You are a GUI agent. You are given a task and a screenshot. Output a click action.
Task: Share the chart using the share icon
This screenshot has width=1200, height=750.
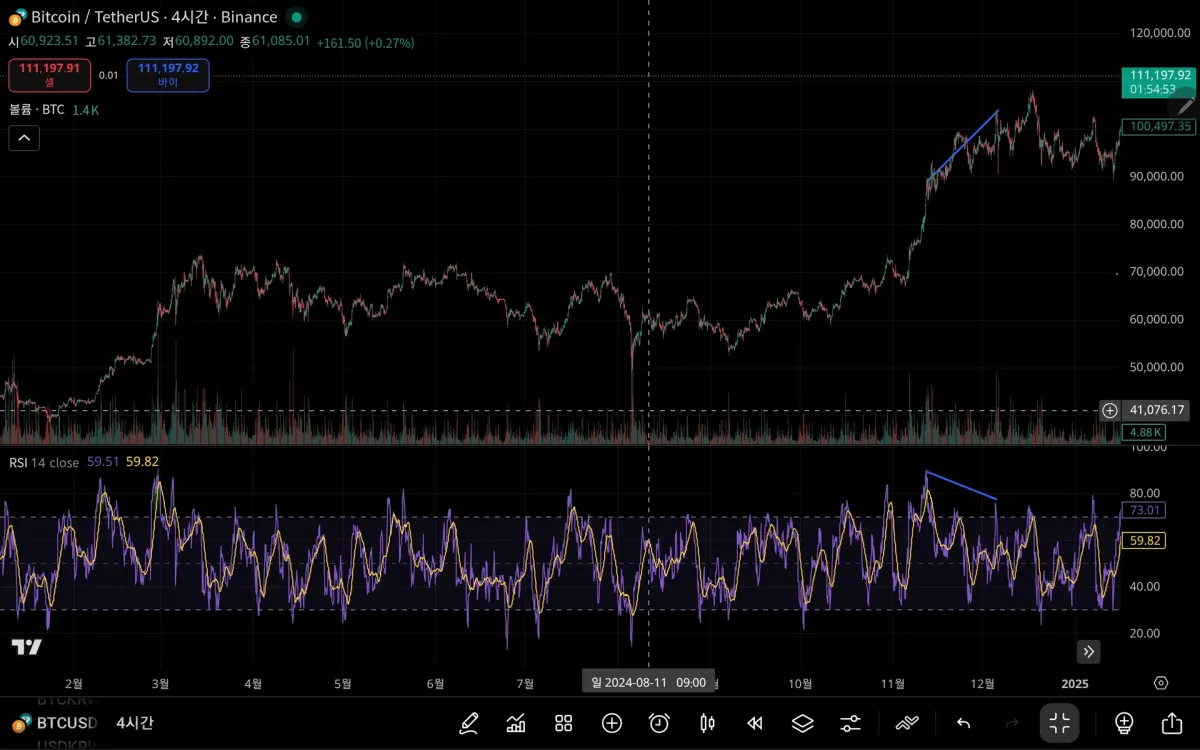[1170, 723]
